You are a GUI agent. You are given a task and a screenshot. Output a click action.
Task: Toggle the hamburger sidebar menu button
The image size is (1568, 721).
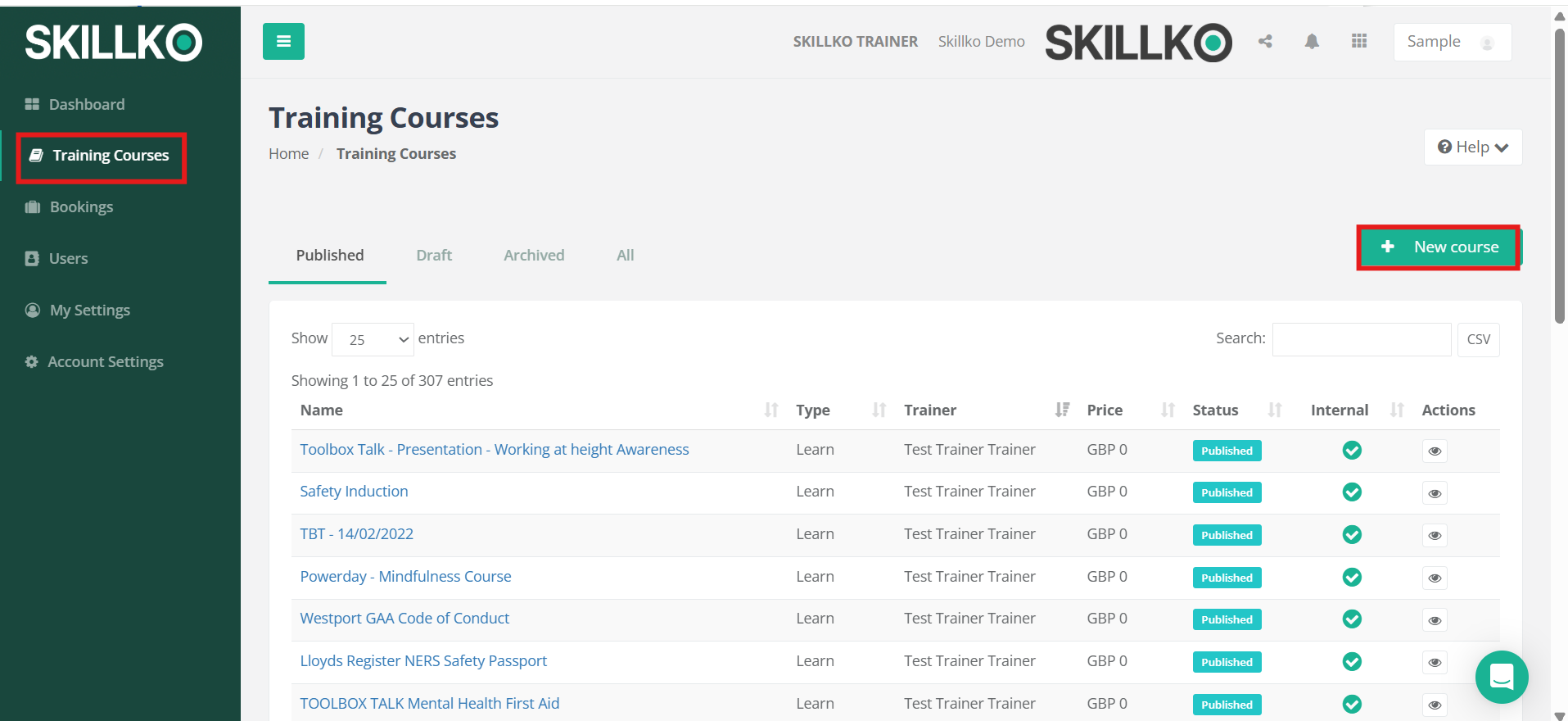(x=283, y=42)
